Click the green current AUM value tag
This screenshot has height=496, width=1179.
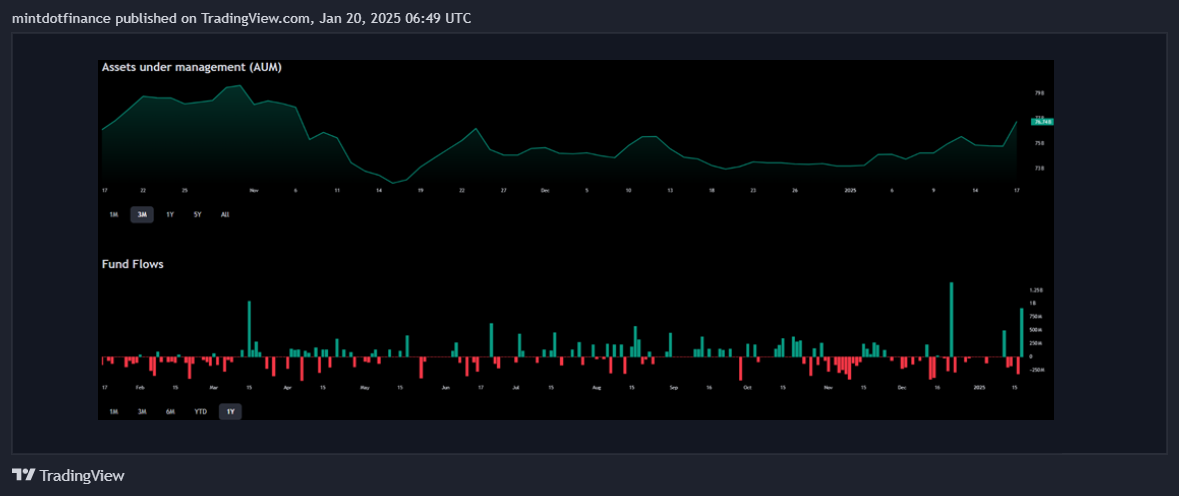1043,121
